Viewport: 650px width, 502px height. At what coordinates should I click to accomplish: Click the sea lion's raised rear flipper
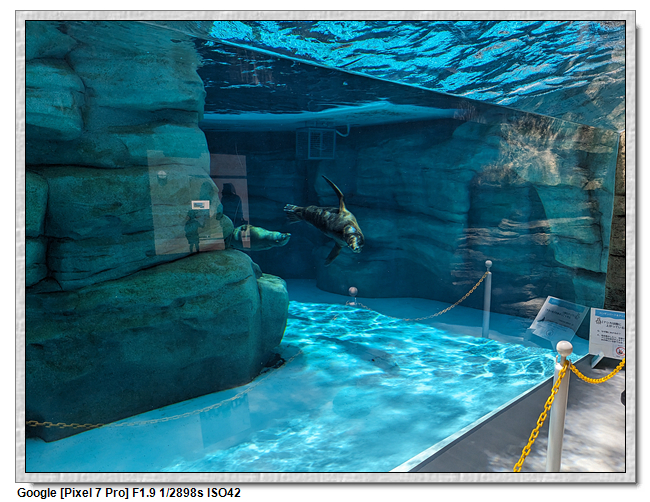pyautogui.click(x=334, y=189)
